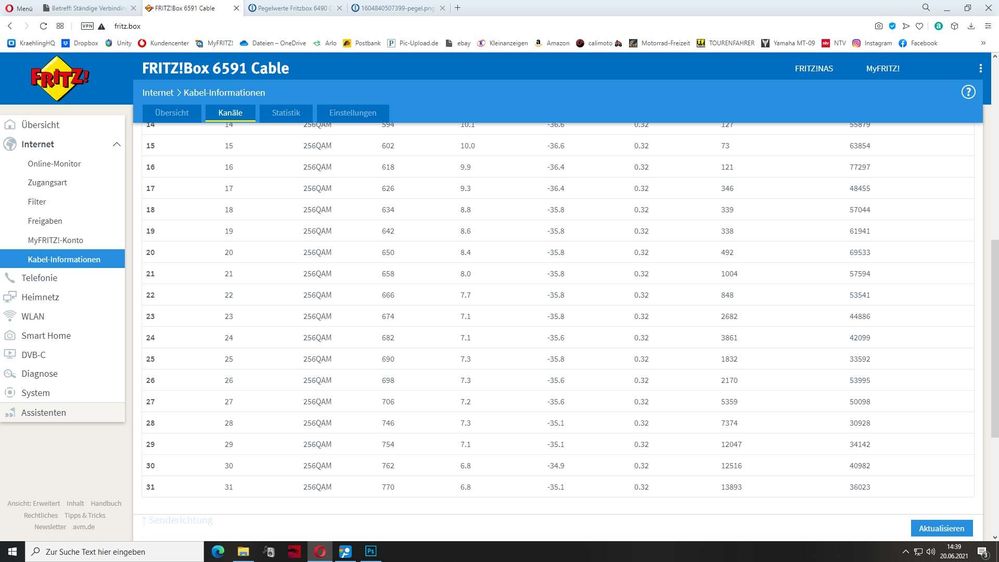
Task: Switch to Pegelwerte Fritzbox 6490 tab
Action: (x=294, y=8)
